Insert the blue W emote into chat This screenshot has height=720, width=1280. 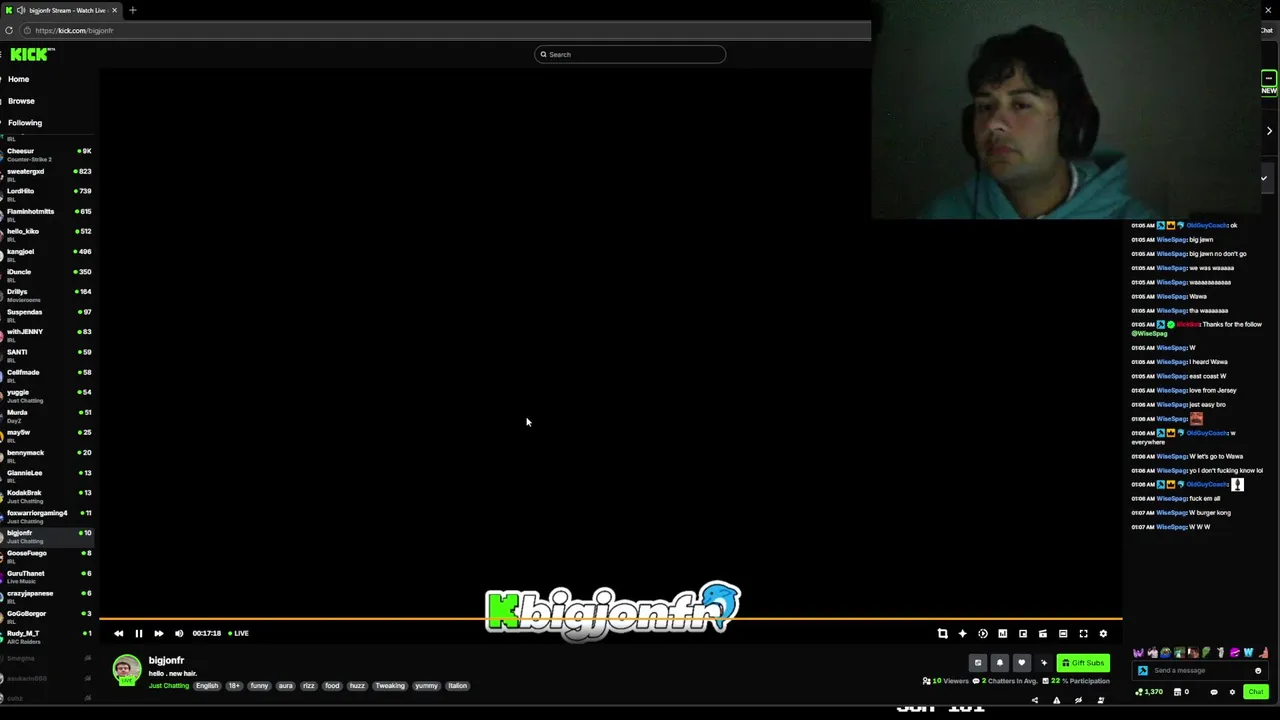pyautogui.click(x=1248, y=653)
